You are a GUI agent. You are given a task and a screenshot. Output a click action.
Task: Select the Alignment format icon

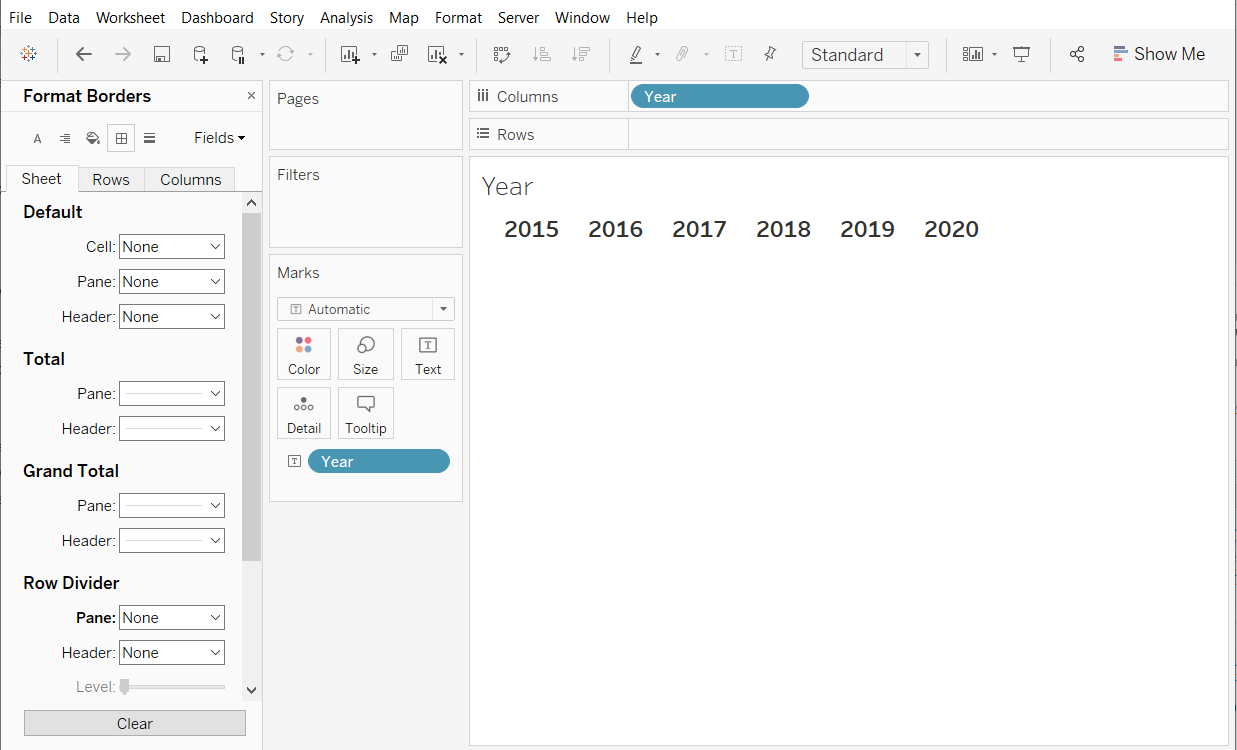[65, 138]
